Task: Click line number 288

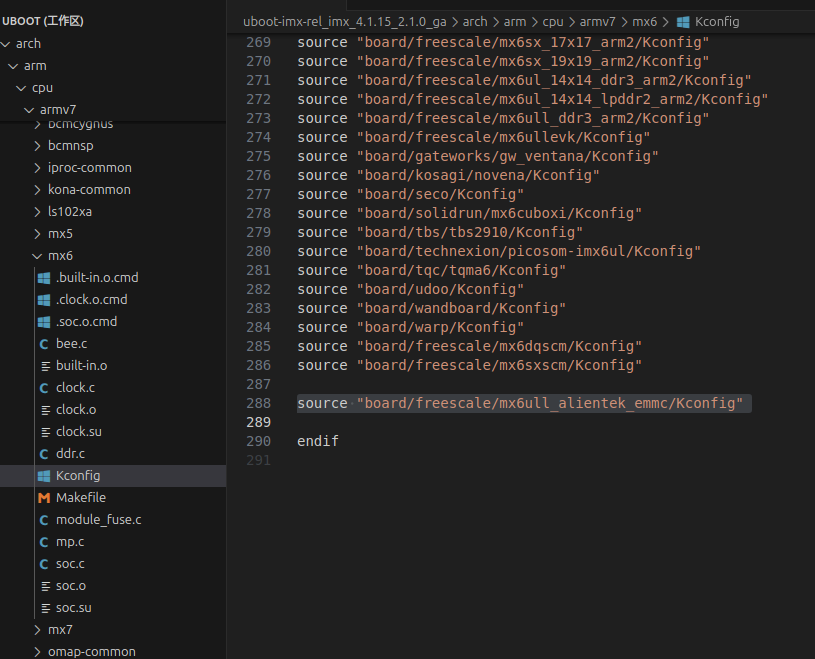Action: coord(258,403)
